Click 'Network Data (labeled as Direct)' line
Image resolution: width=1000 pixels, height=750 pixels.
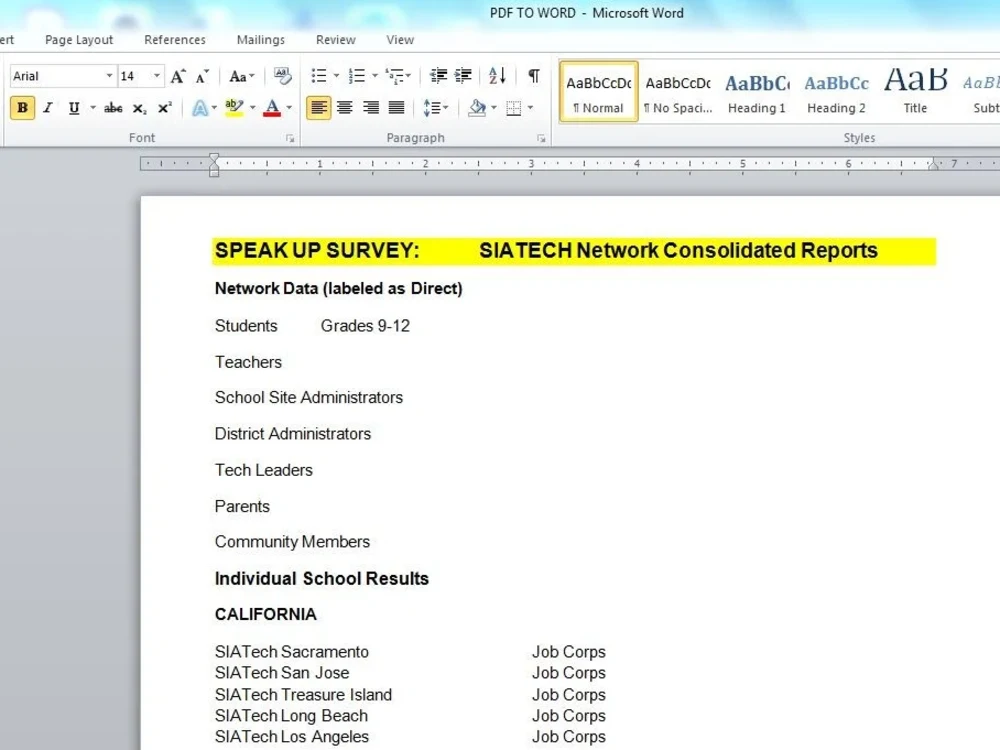[339, 288]
